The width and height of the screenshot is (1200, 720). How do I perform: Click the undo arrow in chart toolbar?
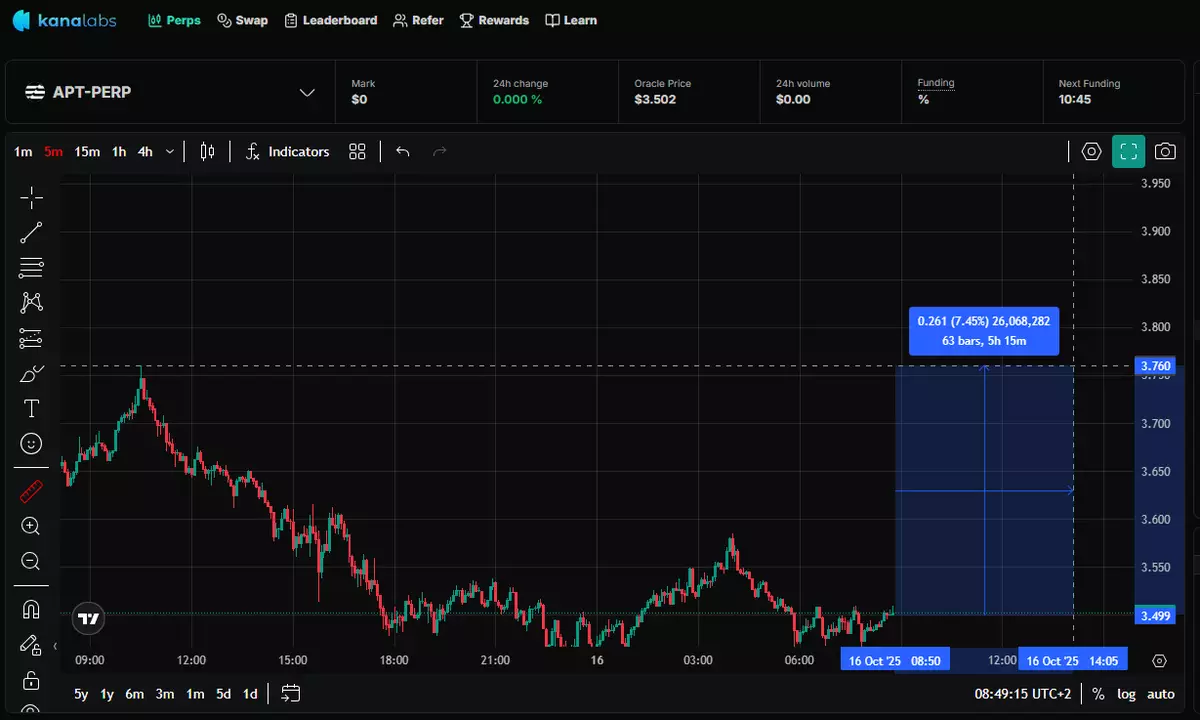(x=403, y=152)
